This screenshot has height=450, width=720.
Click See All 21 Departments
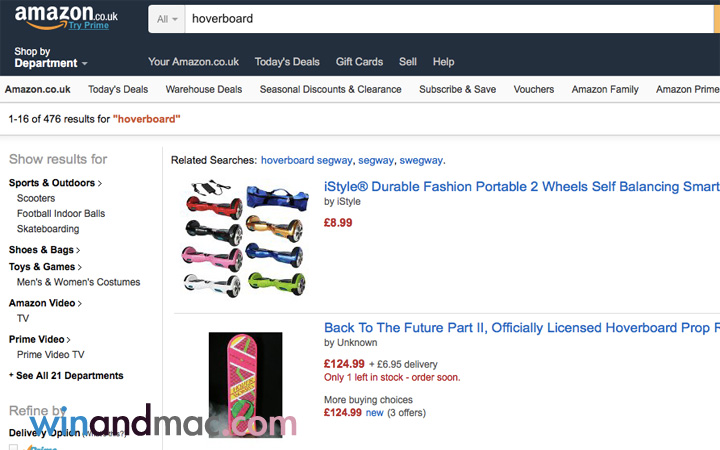[66, 376]
